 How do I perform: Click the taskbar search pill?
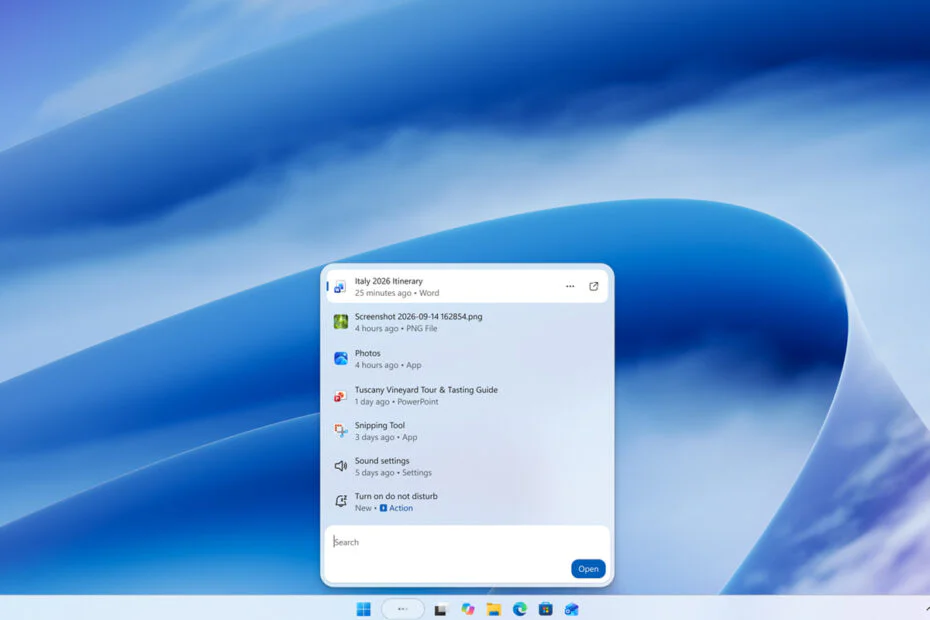click(x=403, y=609)
